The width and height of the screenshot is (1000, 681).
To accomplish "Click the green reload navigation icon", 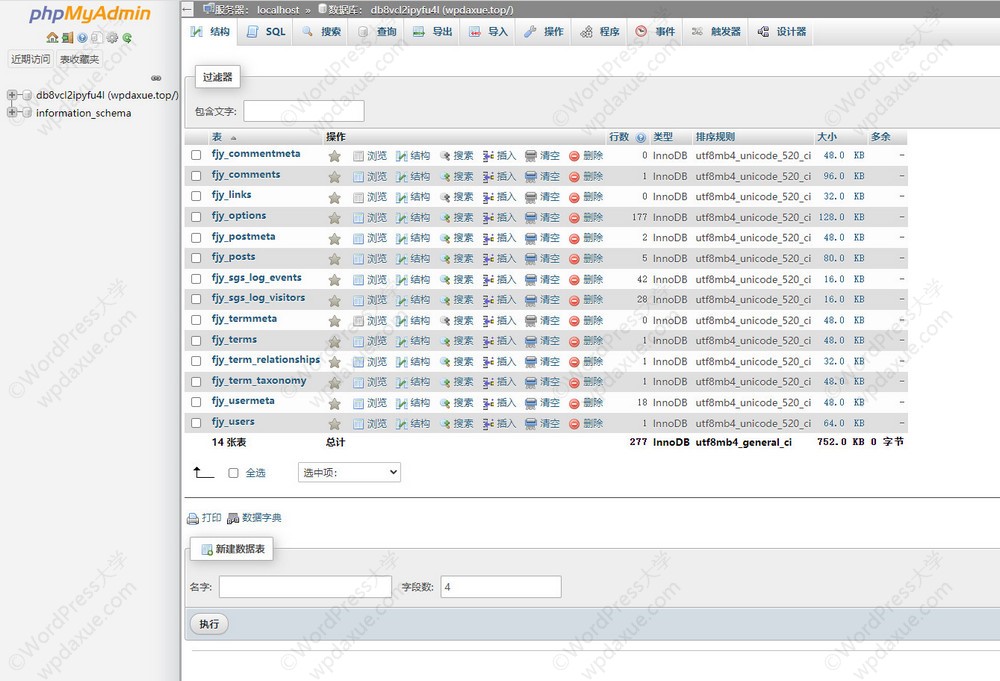I will click(x=127, y=38).
